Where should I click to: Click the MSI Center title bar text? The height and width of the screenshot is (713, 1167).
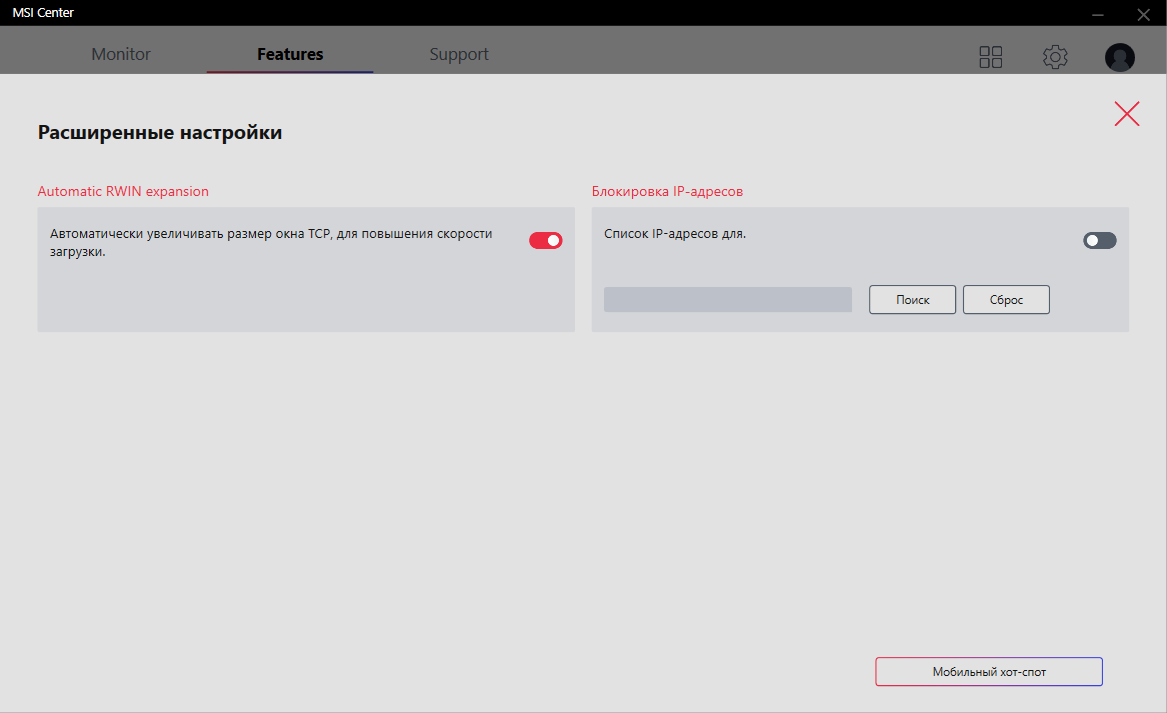tap(43, 13)
